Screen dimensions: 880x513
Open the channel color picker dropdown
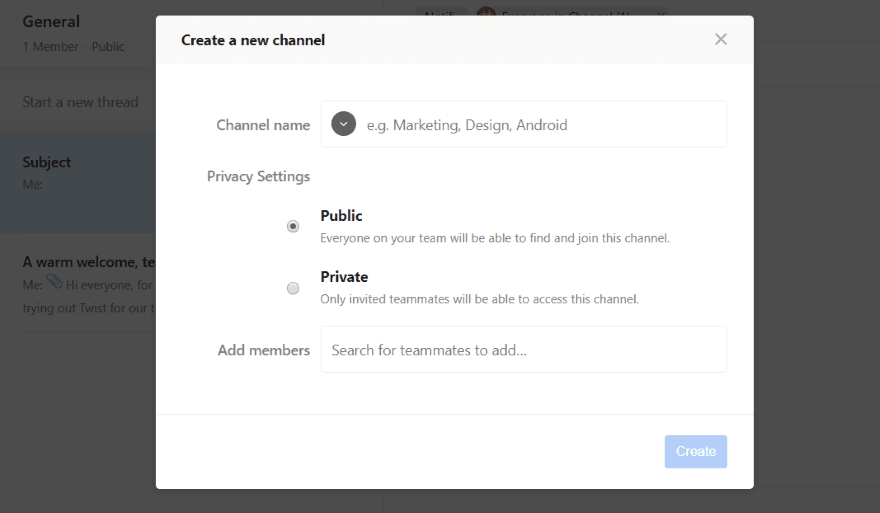[343, 124]
